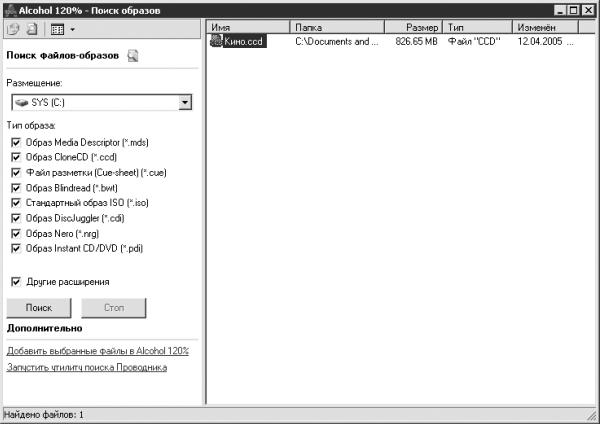Sort by the Изменён column header
The width and height of the screenshot is (600, 424).
point(545,27)
